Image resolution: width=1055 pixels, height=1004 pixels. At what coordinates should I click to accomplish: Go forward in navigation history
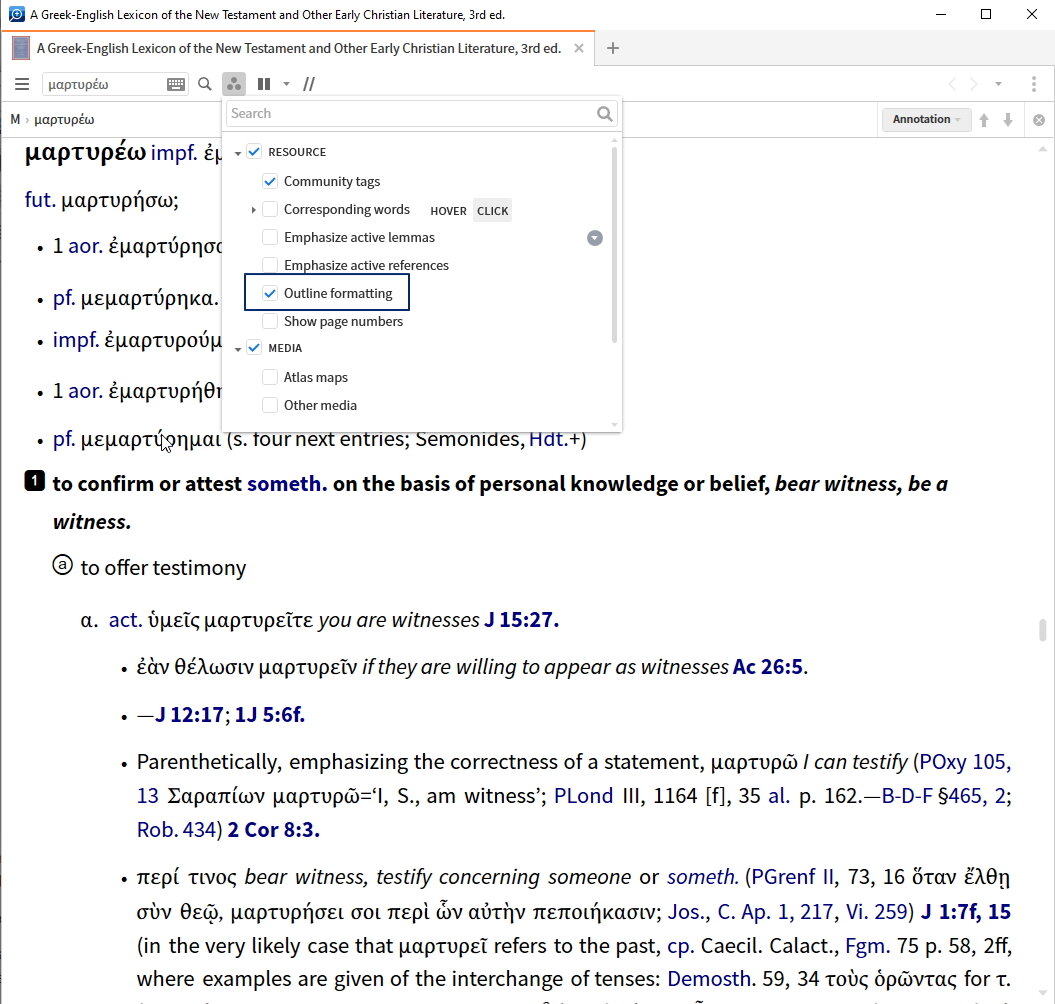point(974,84)
